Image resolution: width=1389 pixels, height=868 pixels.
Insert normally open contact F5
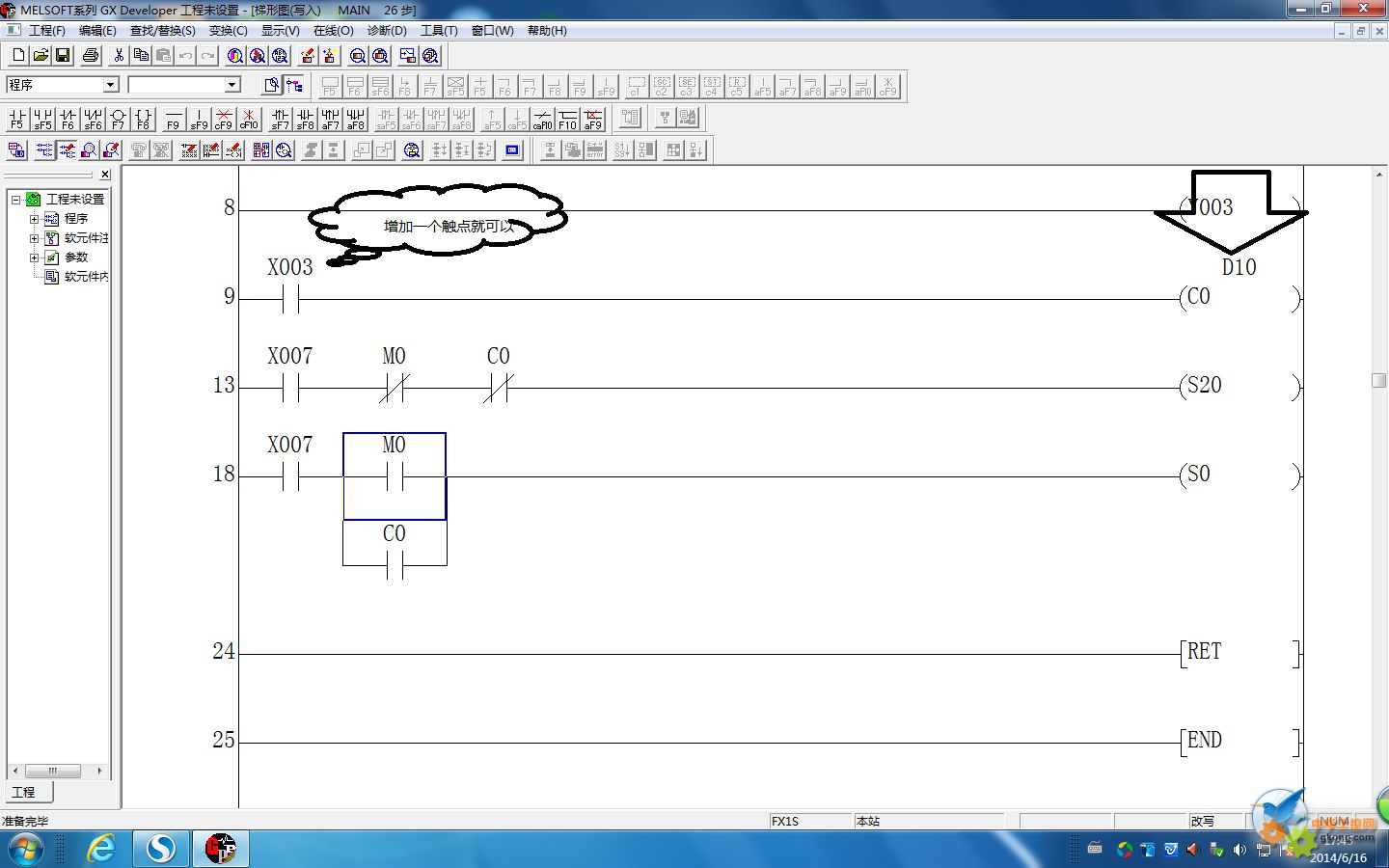coord(17,120)
